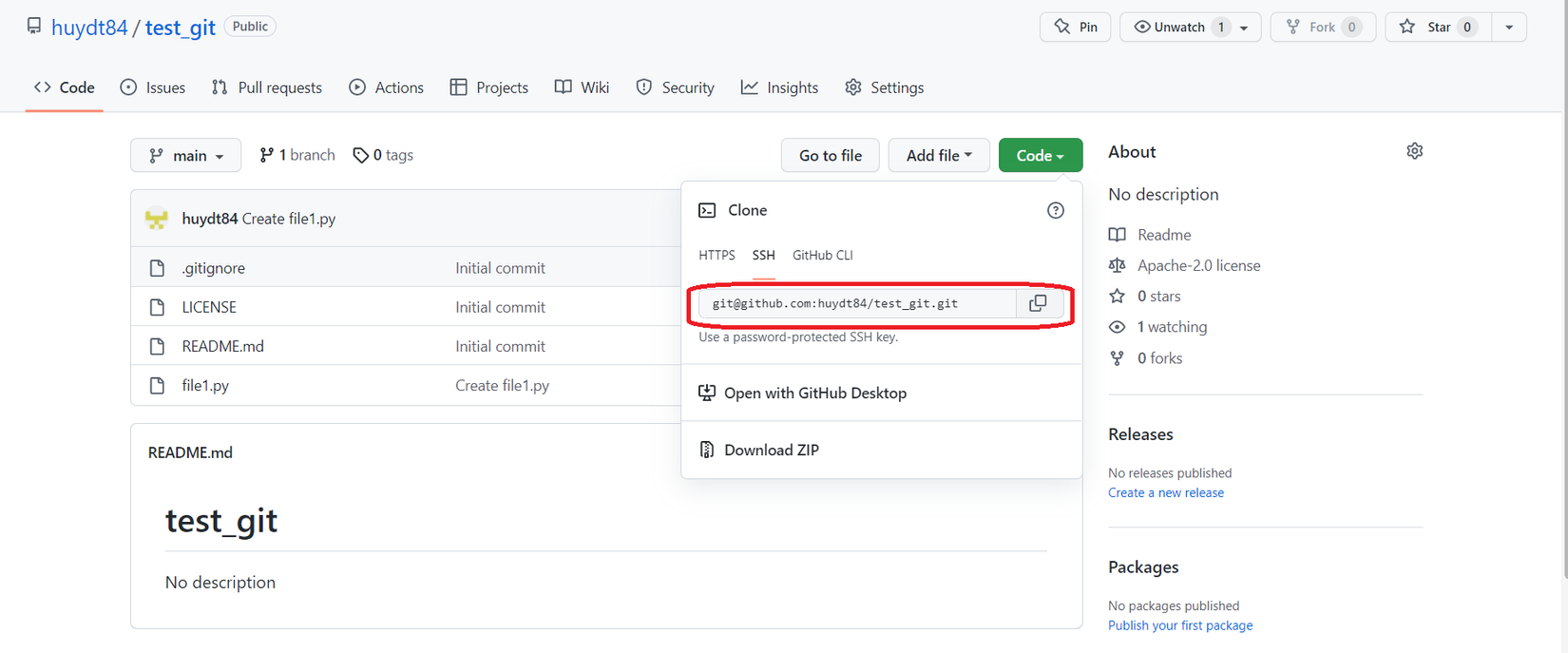Click the SSH clone URL field
This screenshot has width=1568, height=653.
tap(857, 303)
